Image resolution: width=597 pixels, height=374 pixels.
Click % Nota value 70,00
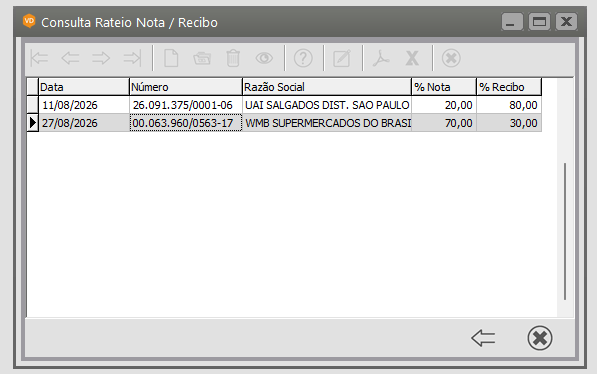click(x=444, y=123)
